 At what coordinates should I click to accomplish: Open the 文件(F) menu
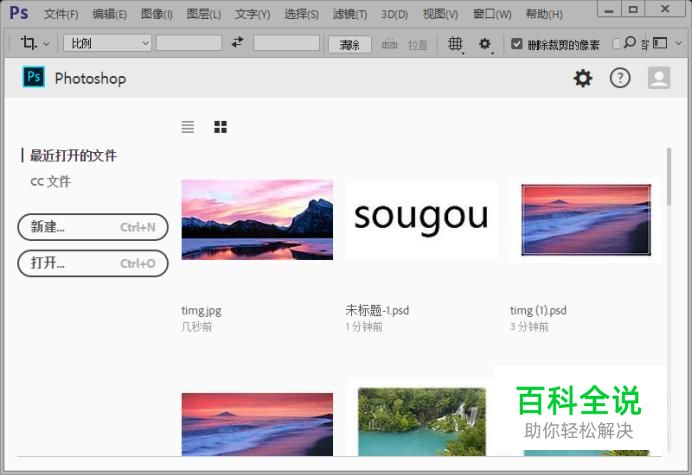click(x=61, y=14)
